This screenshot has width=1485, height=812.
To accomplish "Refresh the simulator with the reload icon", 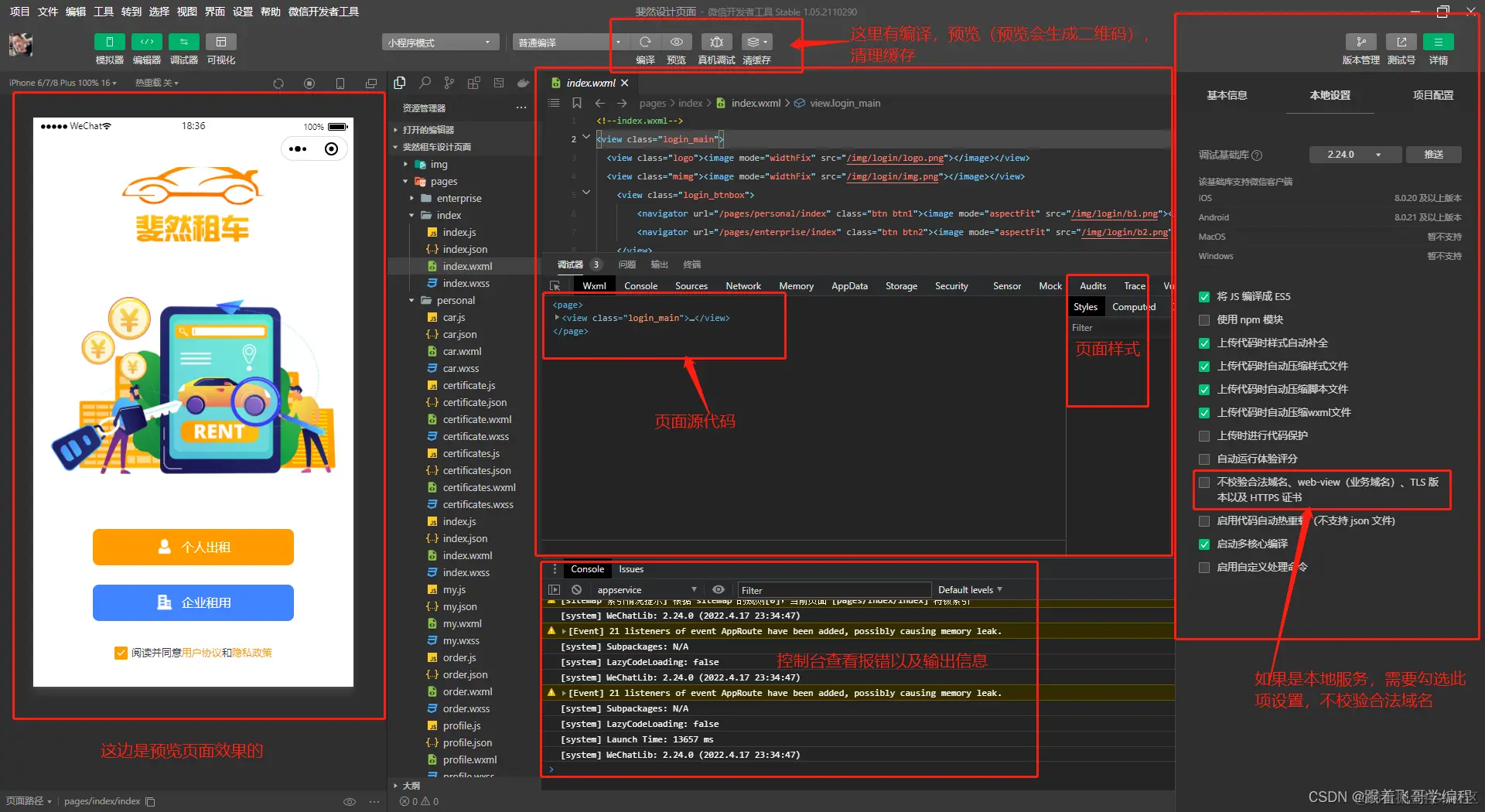I will point(278,84).
